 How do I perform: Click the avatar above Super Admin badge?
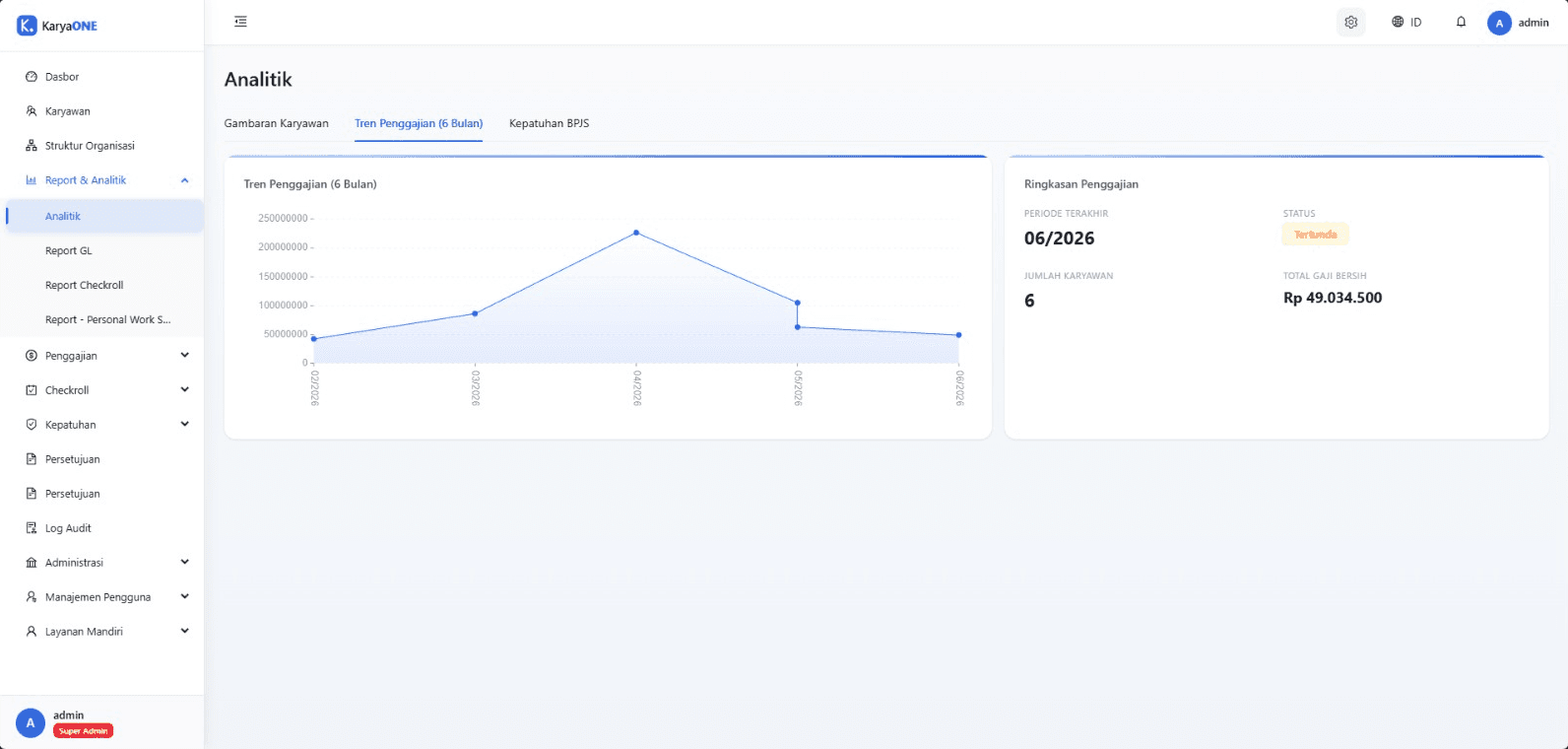(x=31, y=722)
